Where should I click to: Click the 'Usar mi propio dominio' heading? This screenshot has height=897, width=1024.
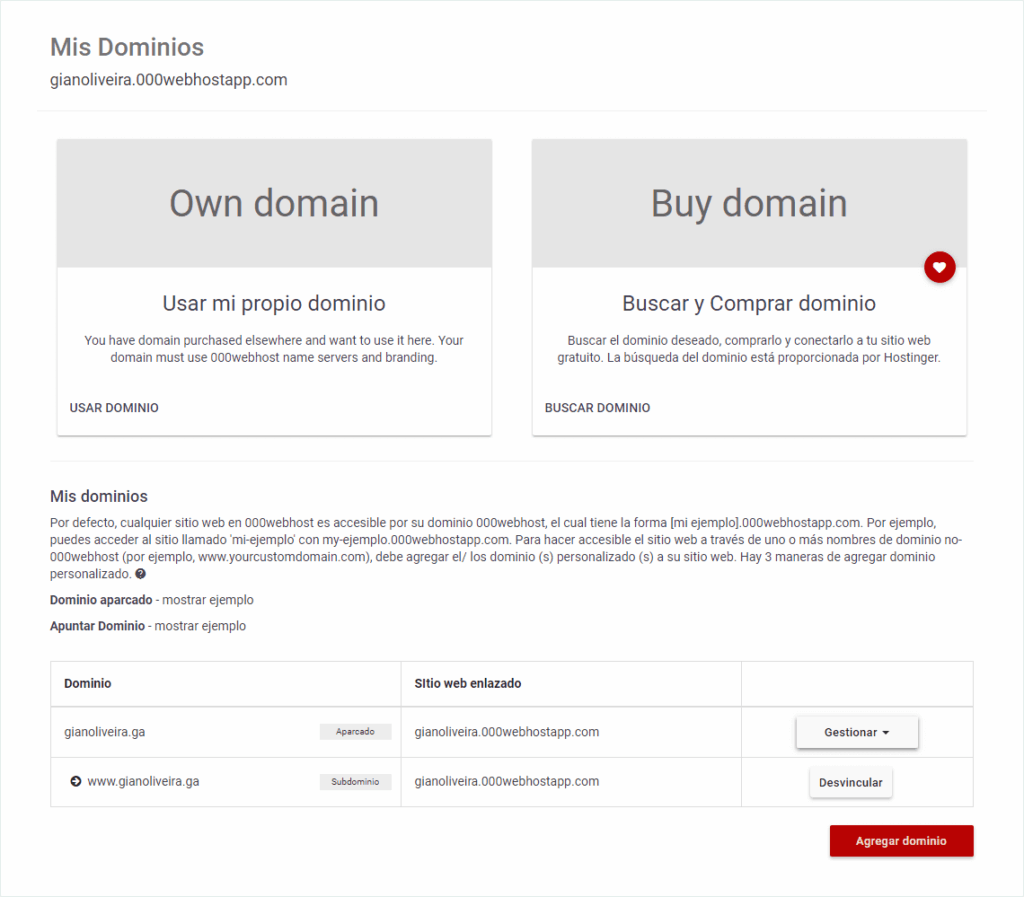coord(274,304)
